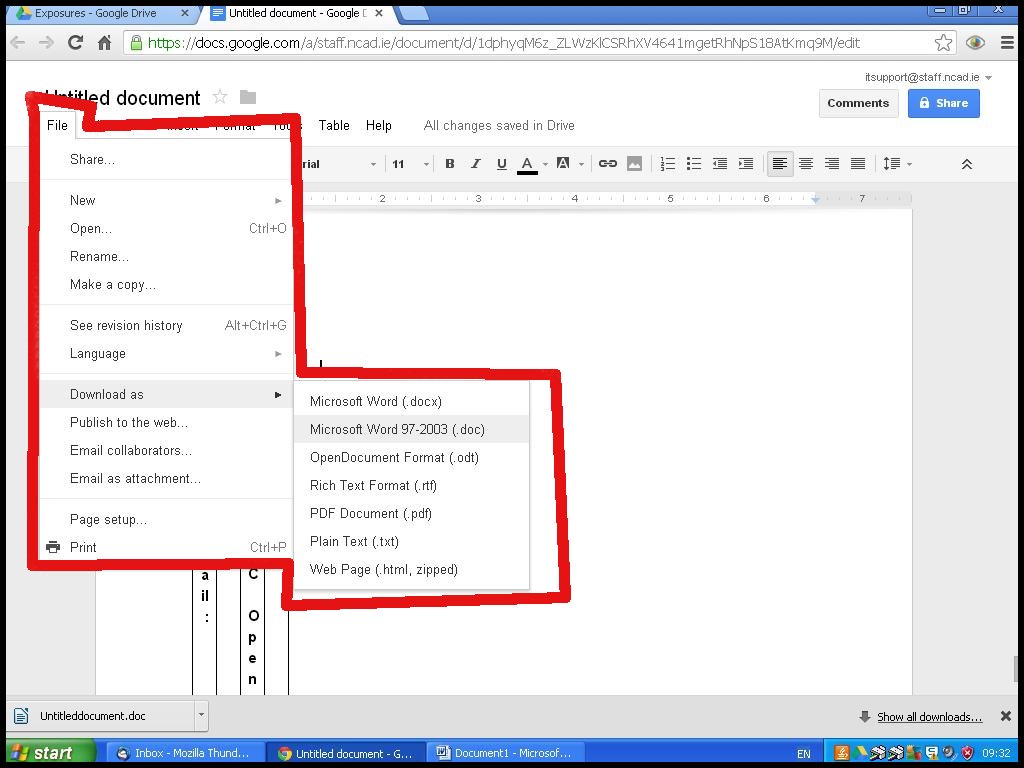Choose Publish to the web...
This screenshot has width=1024, height=768.
(166, 423)
